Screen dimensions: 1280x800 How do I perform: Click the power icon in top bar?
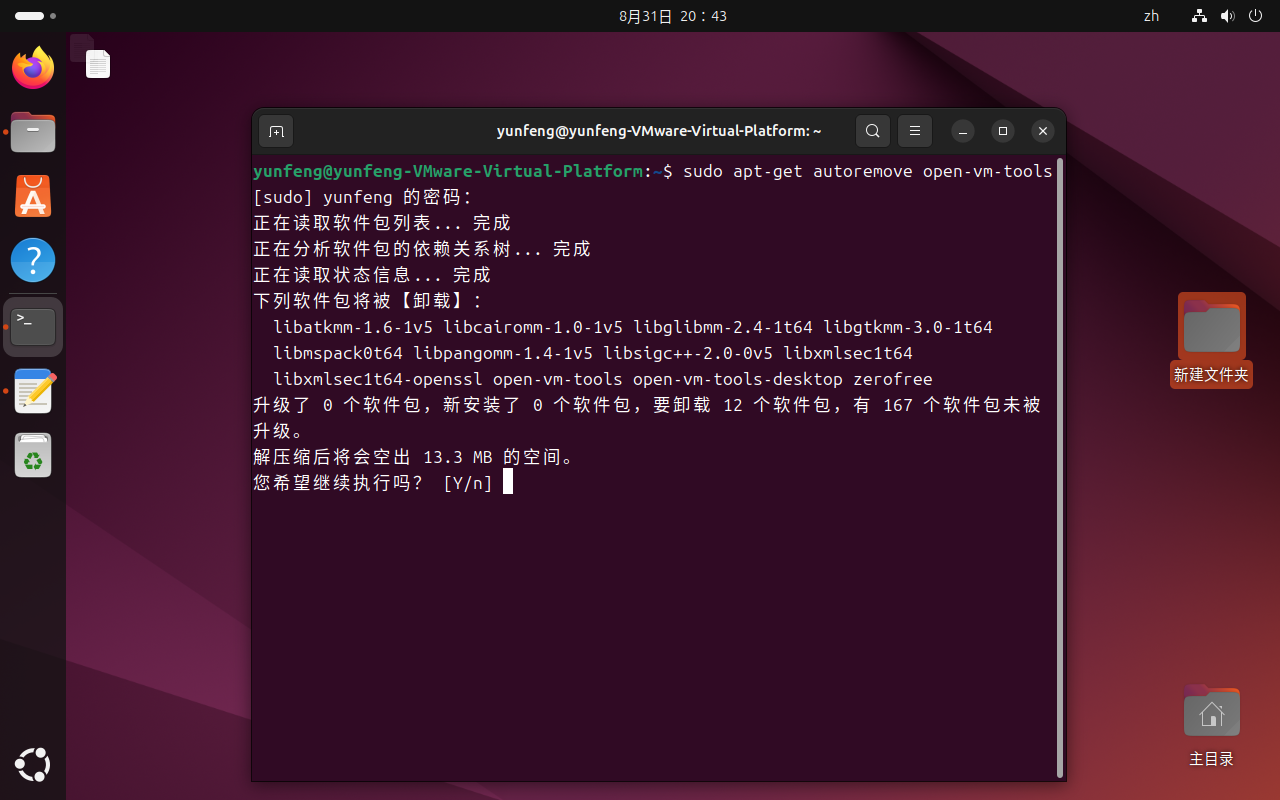point(1255,16)
